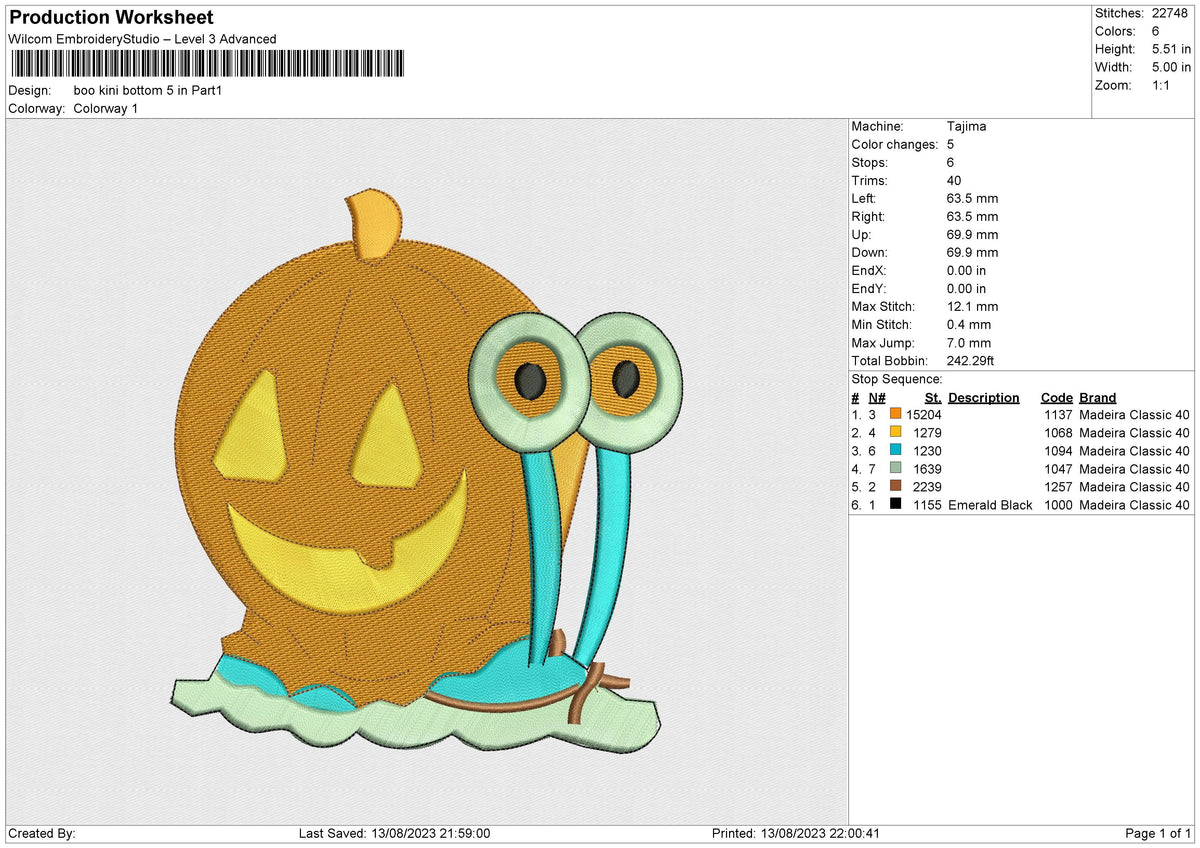
Task: Click the Emerald Black thread swatch
Action: 896,505
